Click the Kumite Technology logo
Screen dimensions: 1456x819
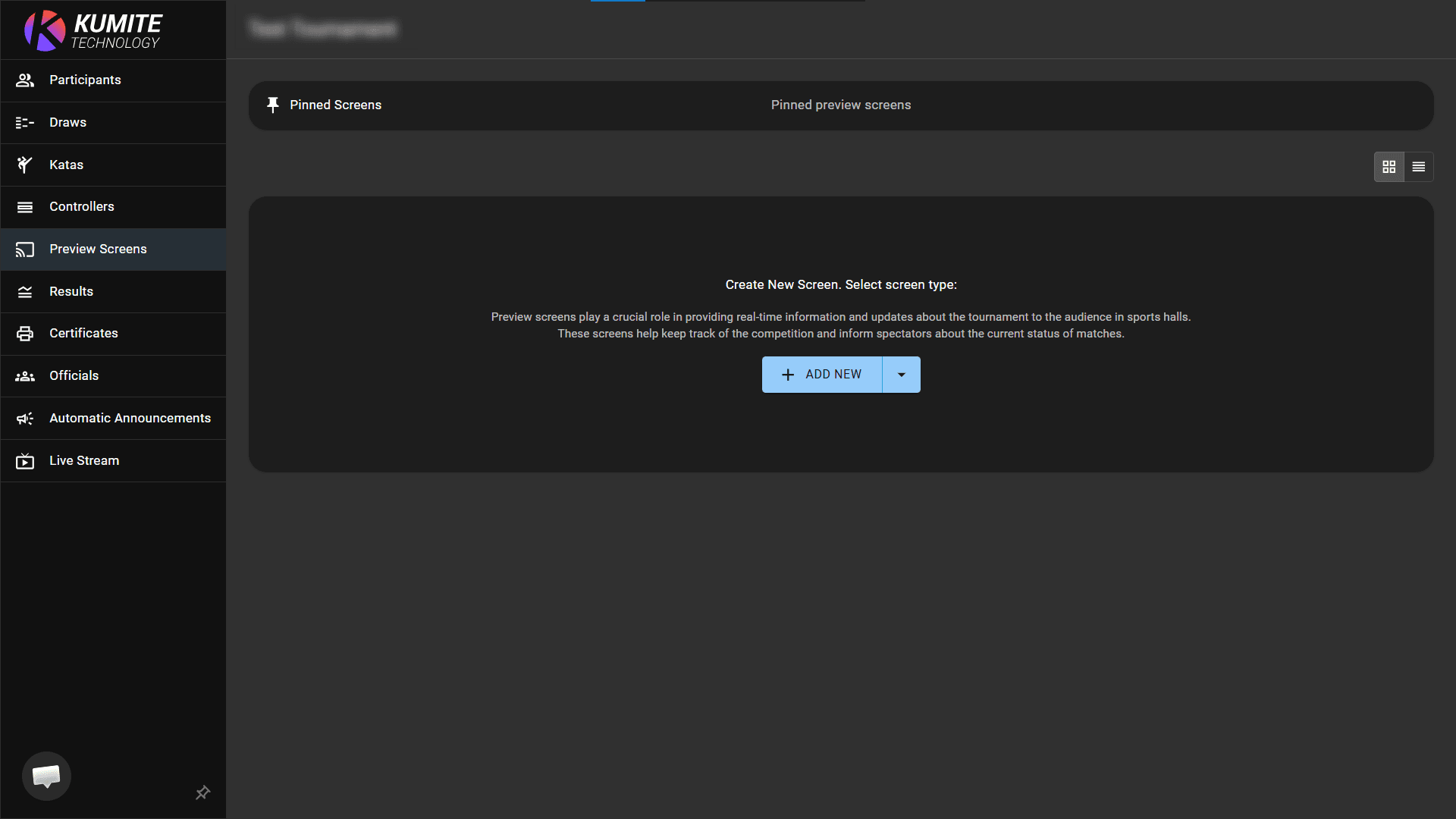click(x=91, y=30)
